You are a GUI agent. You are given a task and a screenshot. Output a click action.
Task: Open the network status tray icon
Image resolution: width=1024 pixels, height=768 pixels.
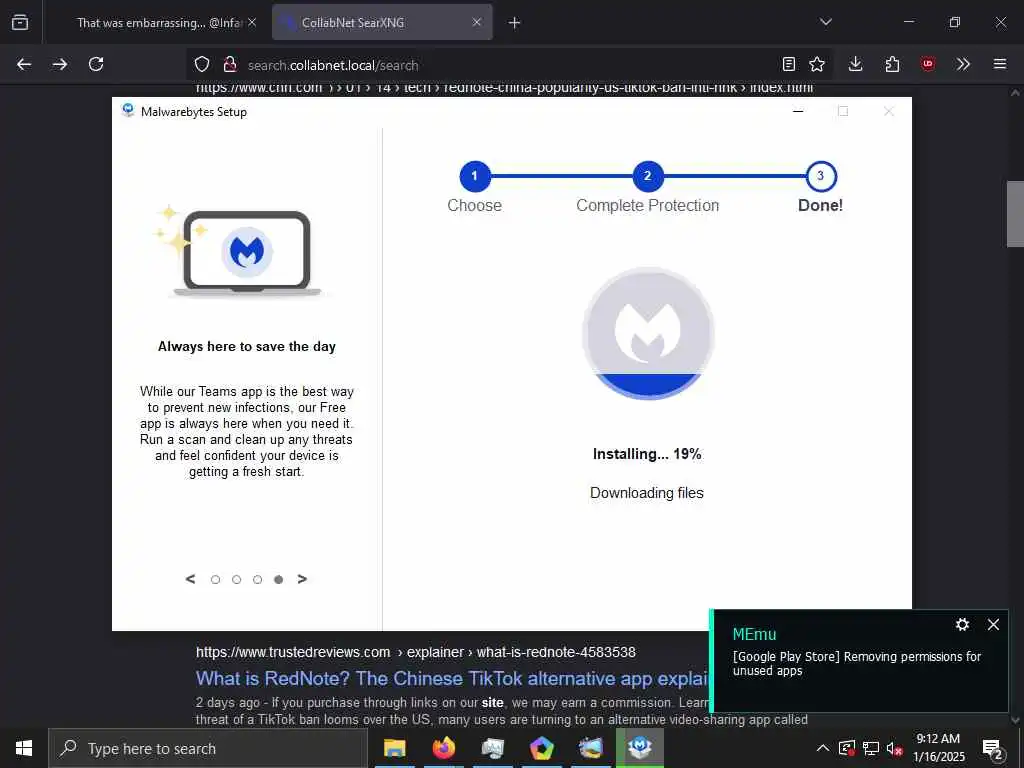(x=871, y=748)
